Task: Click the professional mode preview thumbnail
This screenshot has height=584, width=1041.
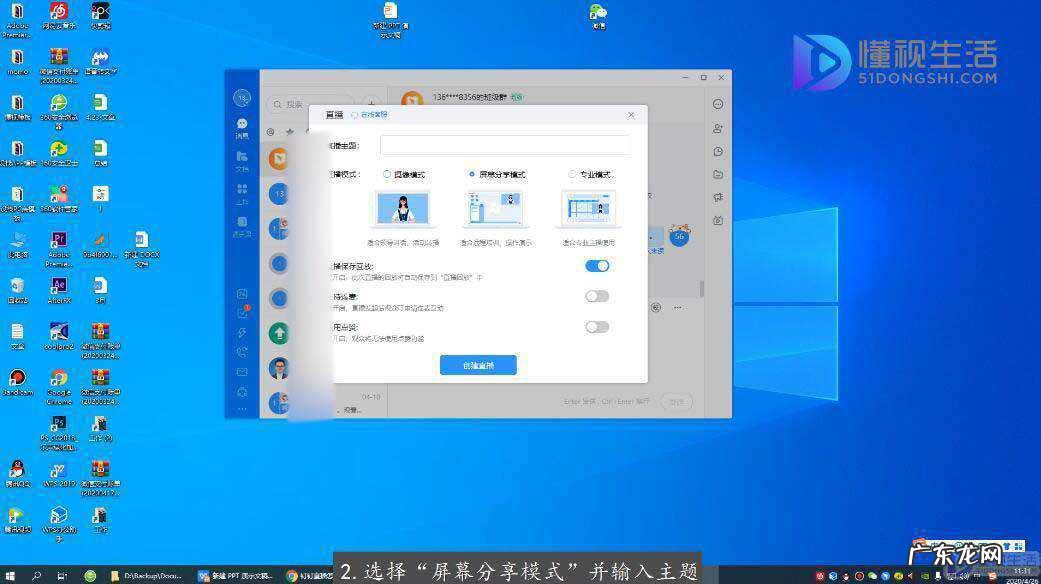Action: click(587, 210)
